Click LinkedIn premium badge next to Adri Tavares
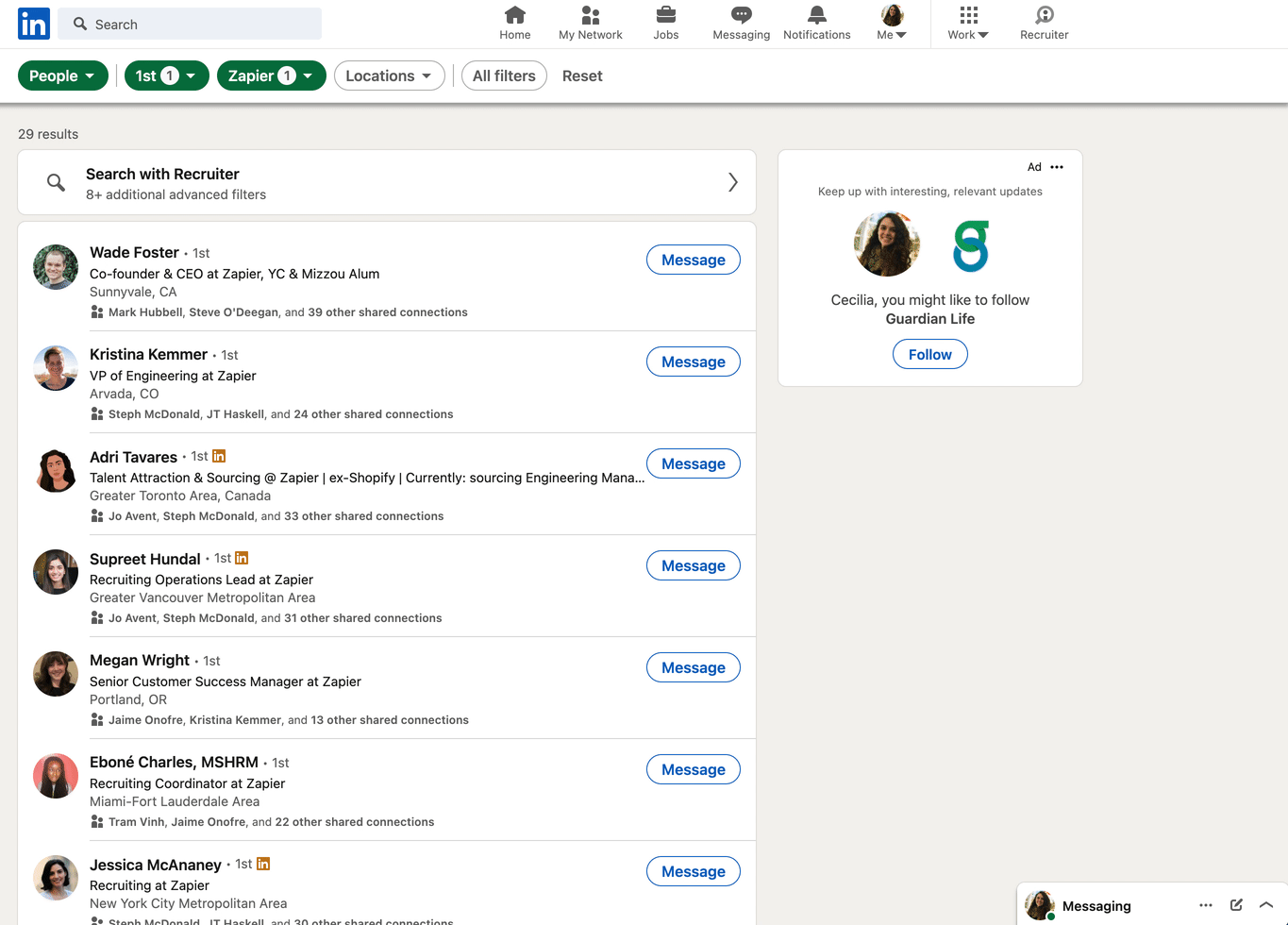This screenshot has width=1288, height=925. [219, 456]
